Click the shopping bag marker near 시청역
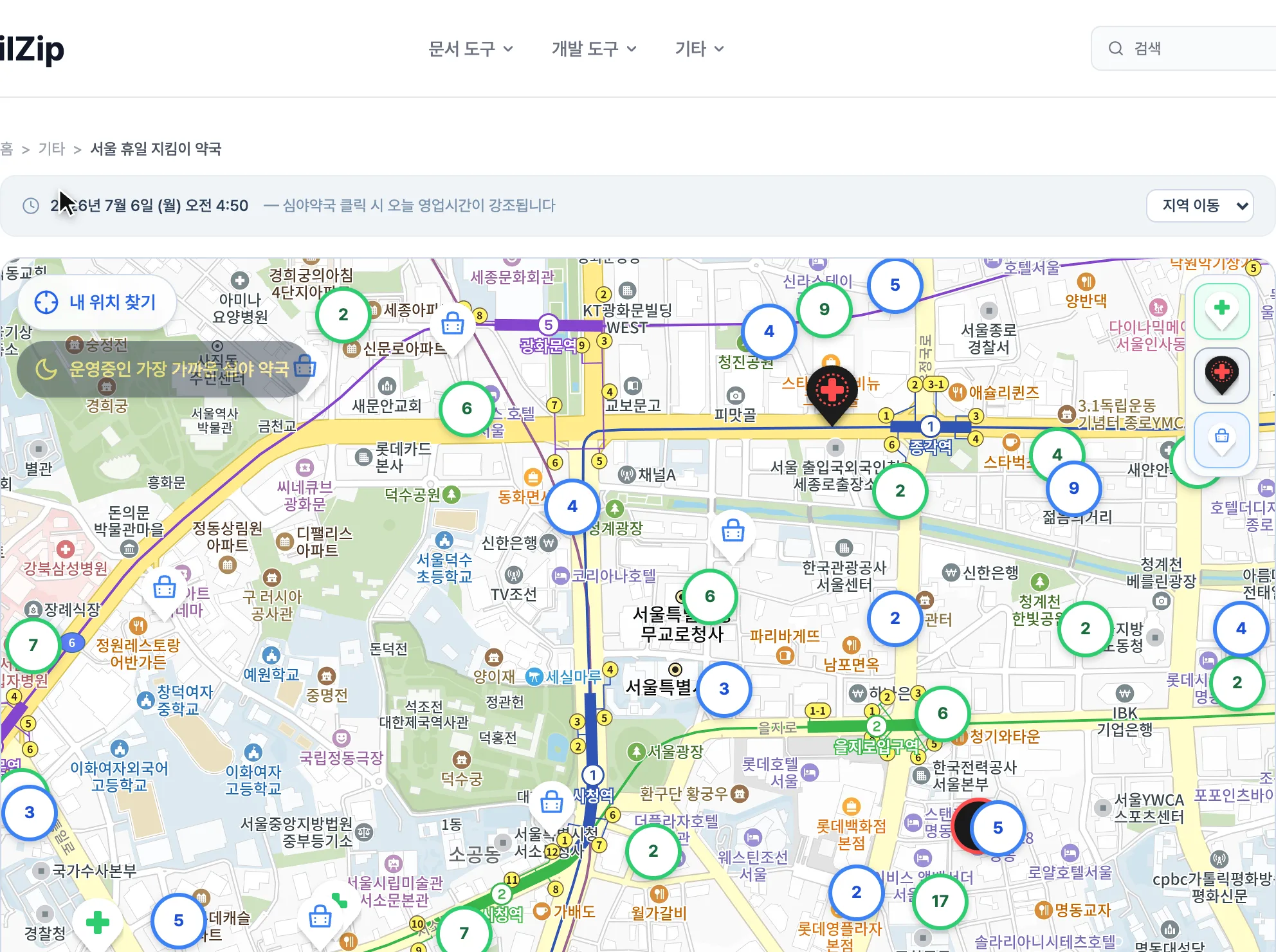Viewport: 1276px width, 952px height. 552,804
